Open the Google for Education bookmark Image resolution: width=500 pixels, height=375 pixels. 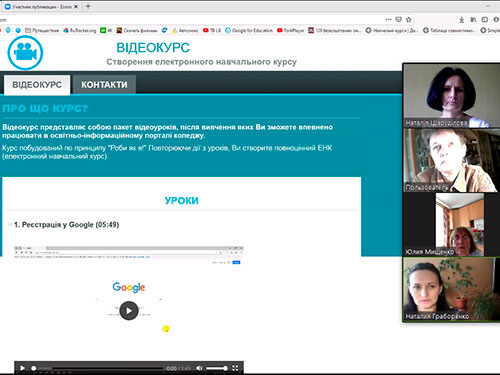coord(249,30)
